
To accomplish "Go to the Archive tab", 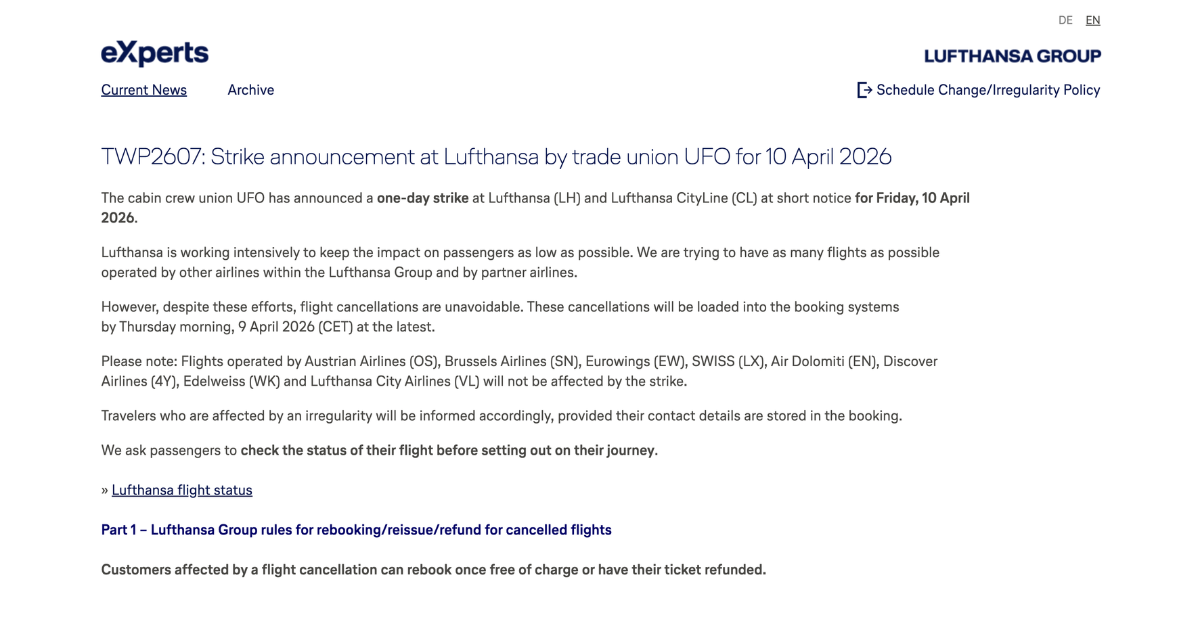I will pos(250,90).
